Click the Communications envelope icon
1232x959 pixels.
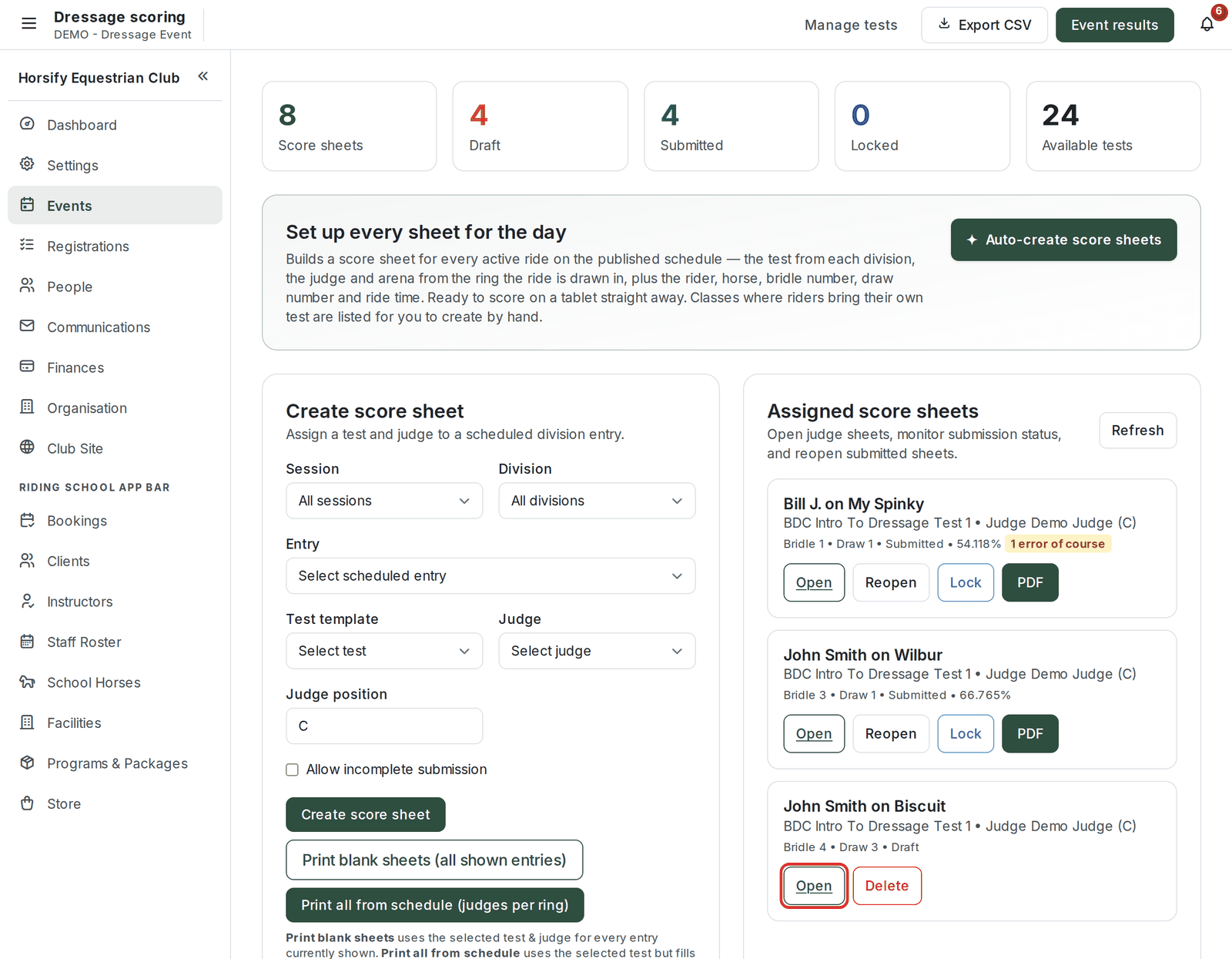pos(27,326)
